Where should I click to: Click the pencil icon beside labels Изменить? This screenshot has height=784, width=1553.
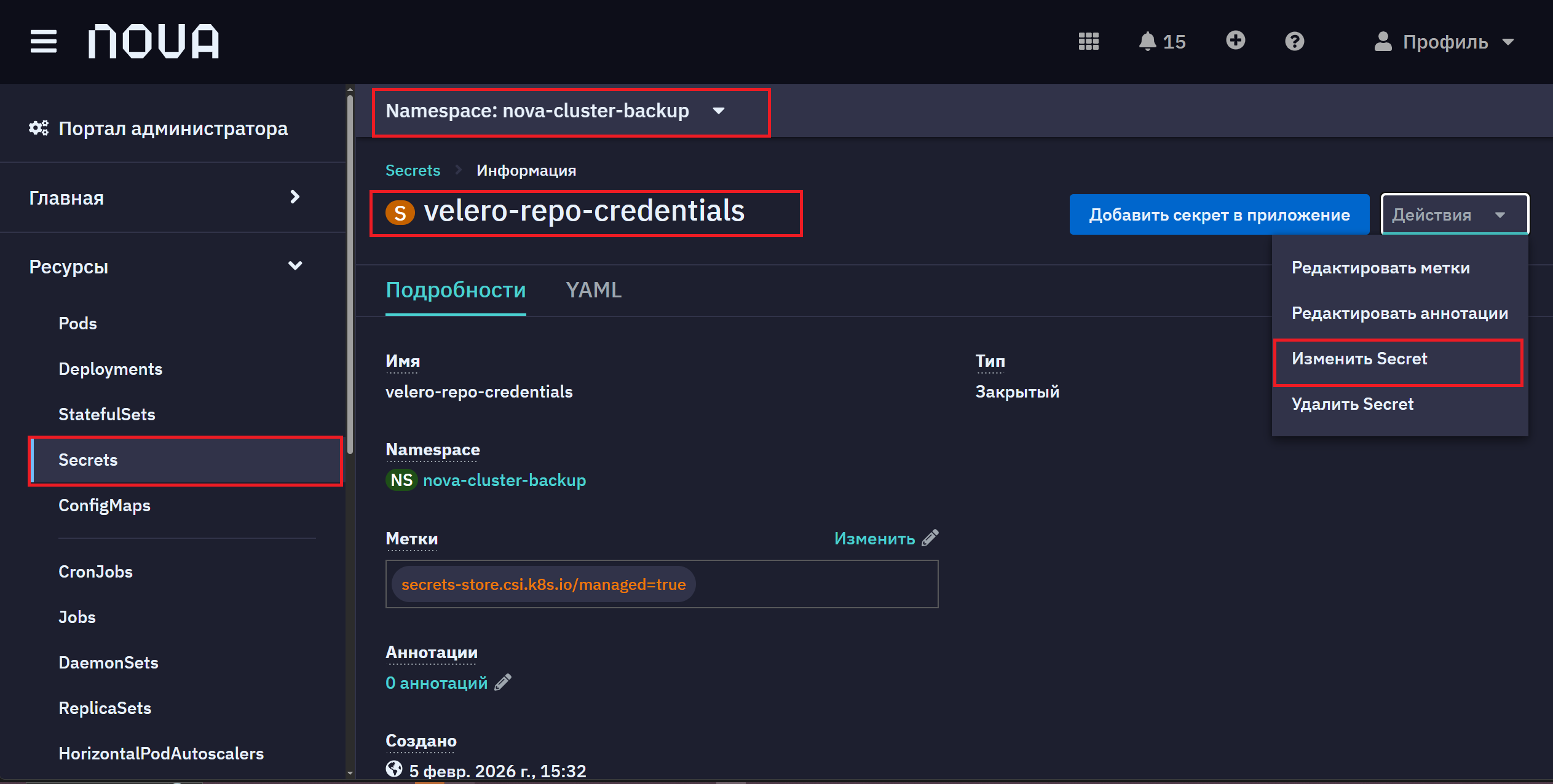[930, 538]
